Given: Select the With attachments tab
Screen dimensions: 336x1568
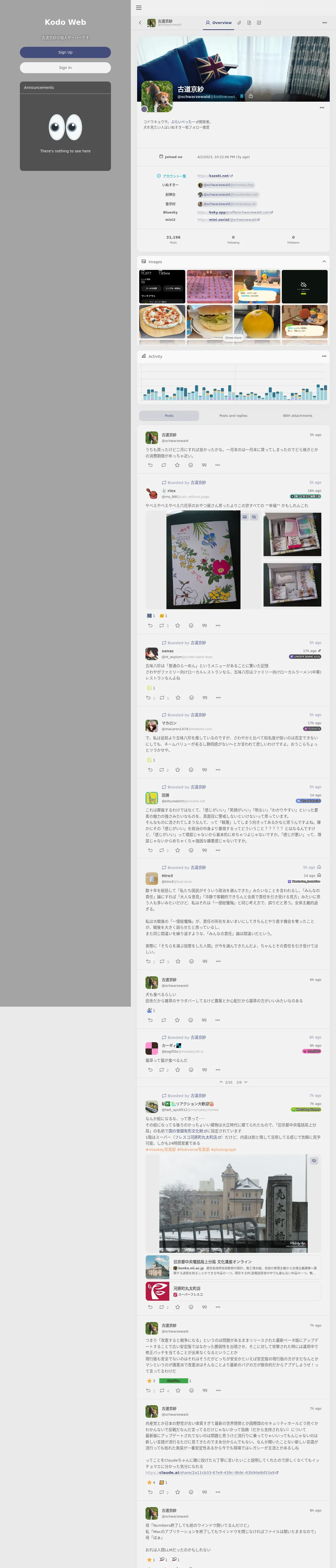Looking at the screenshot, I should (297, 416).
